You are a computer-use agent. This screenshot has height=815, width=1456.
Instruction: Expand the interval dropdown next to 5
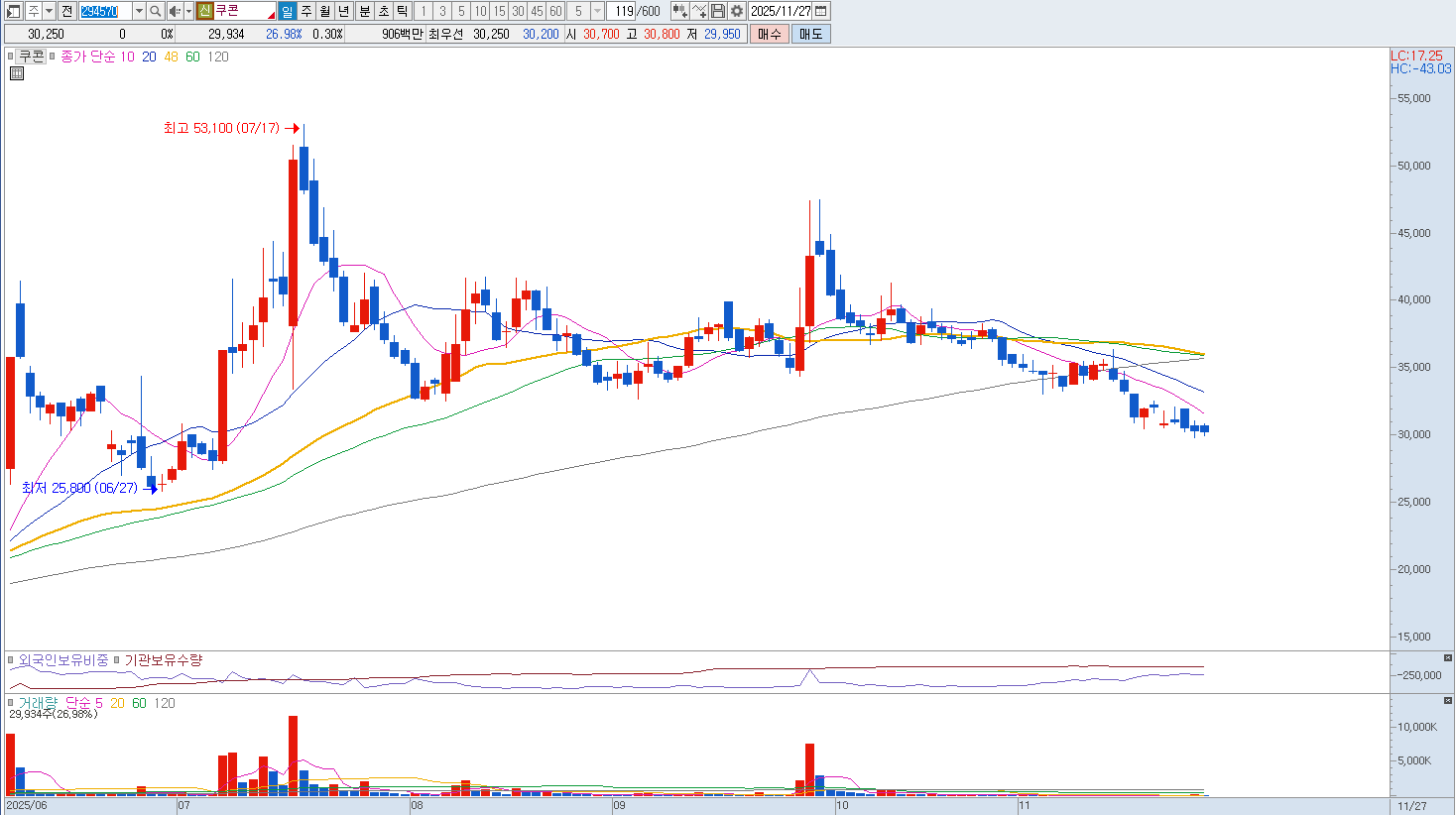597,11
